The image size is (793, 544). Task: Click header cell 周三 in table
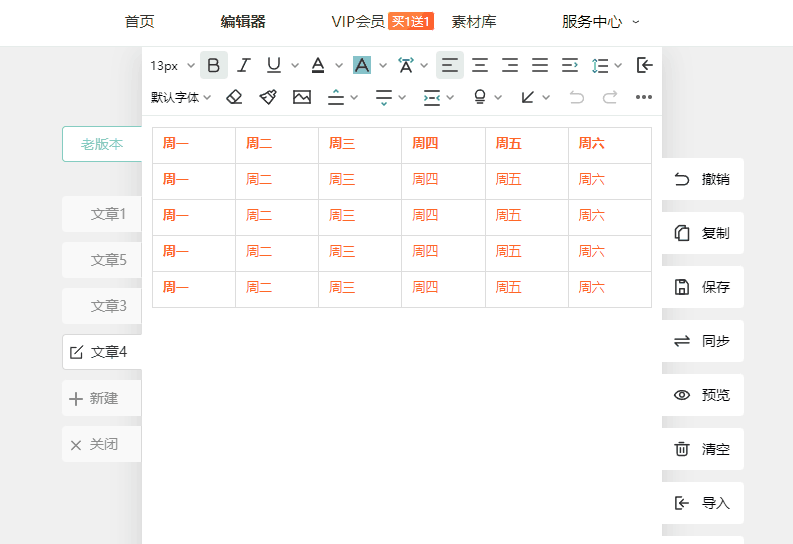[360, 145]
